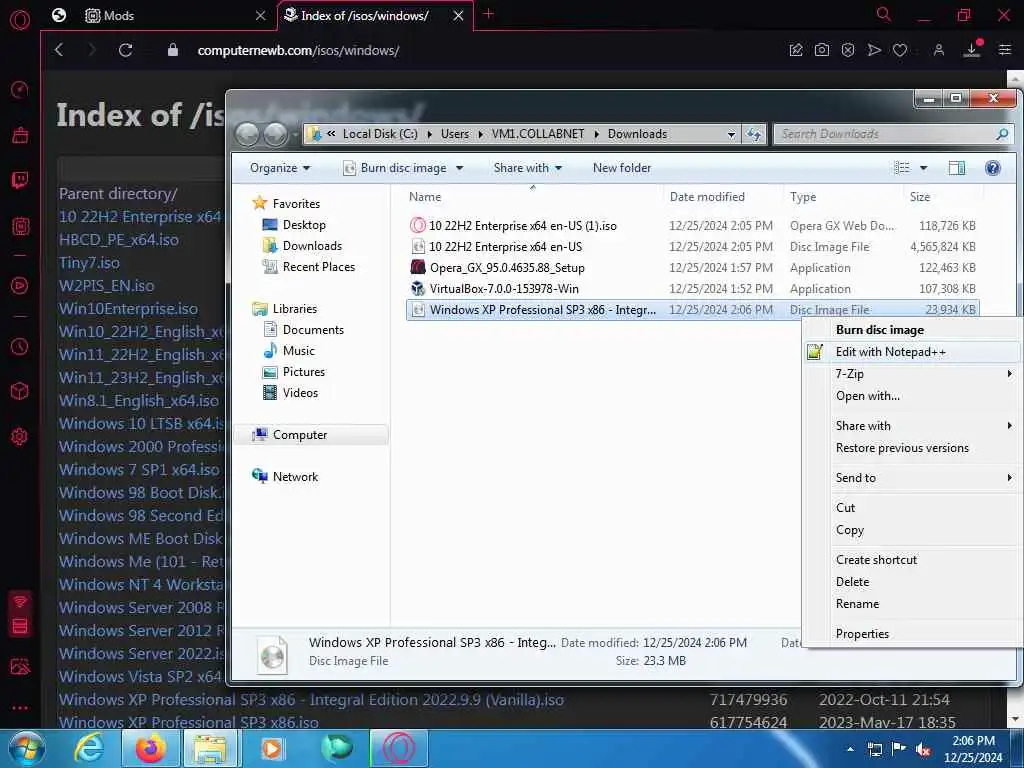Click the search icon in Opera title bar
The height and width of the screenshot is (768, 1024).
click(x=884, y=14)
